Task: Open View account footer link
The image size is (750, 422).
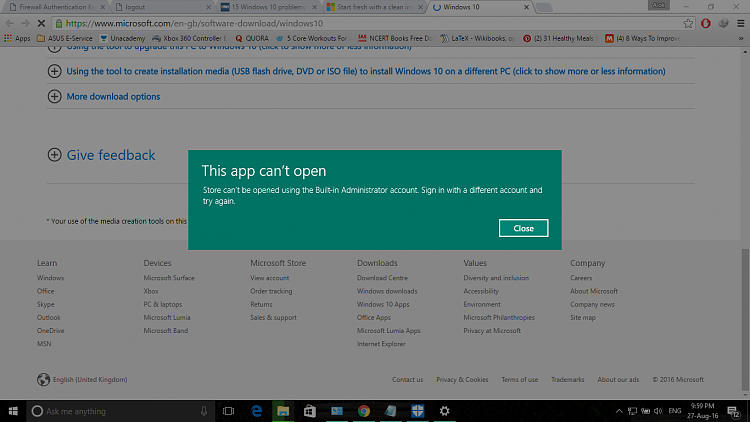Action: [x=269, y=278]
